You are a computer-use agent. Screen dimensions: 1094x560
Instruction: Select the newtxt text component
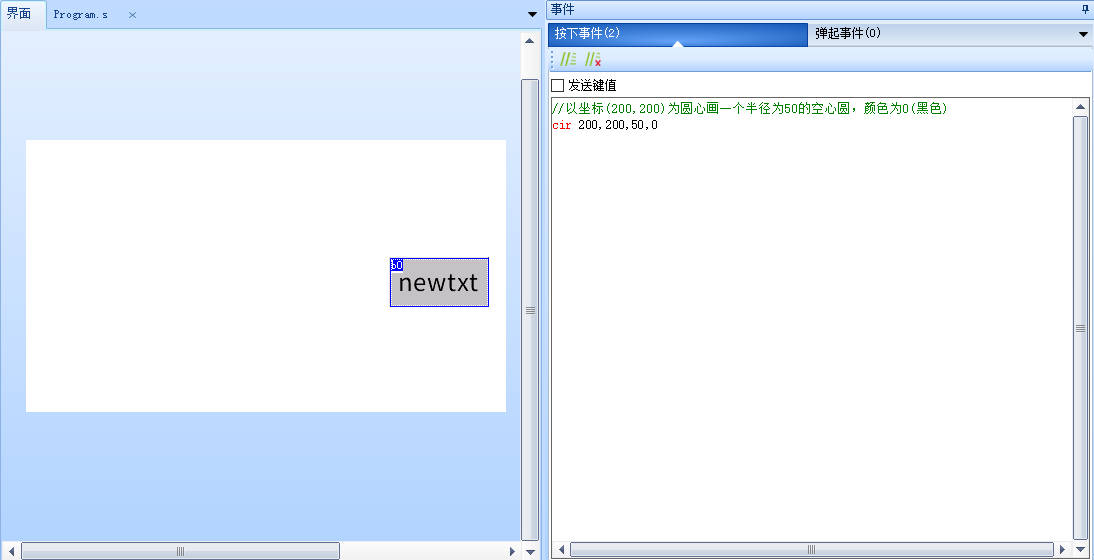[439, 283]
